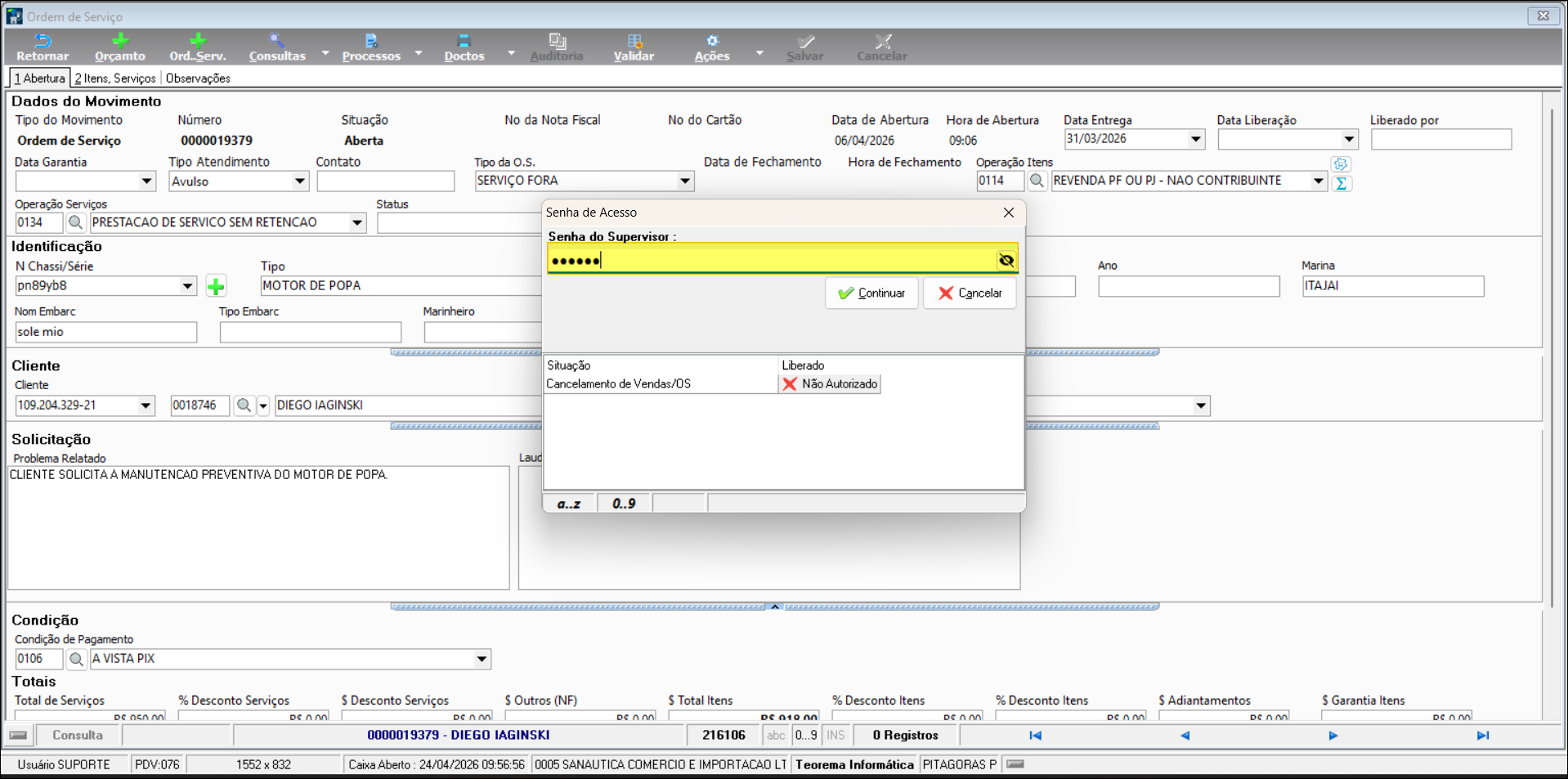This screenshot has width=1568, height=779.
Task: Open the Processos toolbar item
Action: click(x=371, y=47)
